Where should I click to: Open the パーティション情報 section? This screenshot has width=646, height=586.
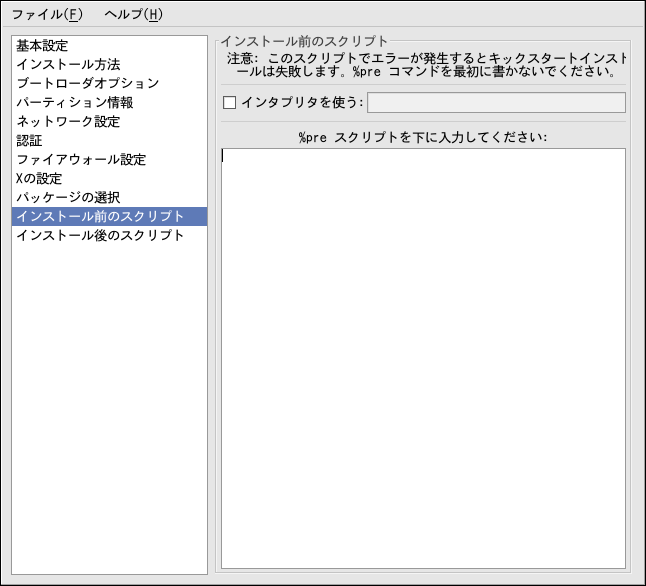coord(74,103)
